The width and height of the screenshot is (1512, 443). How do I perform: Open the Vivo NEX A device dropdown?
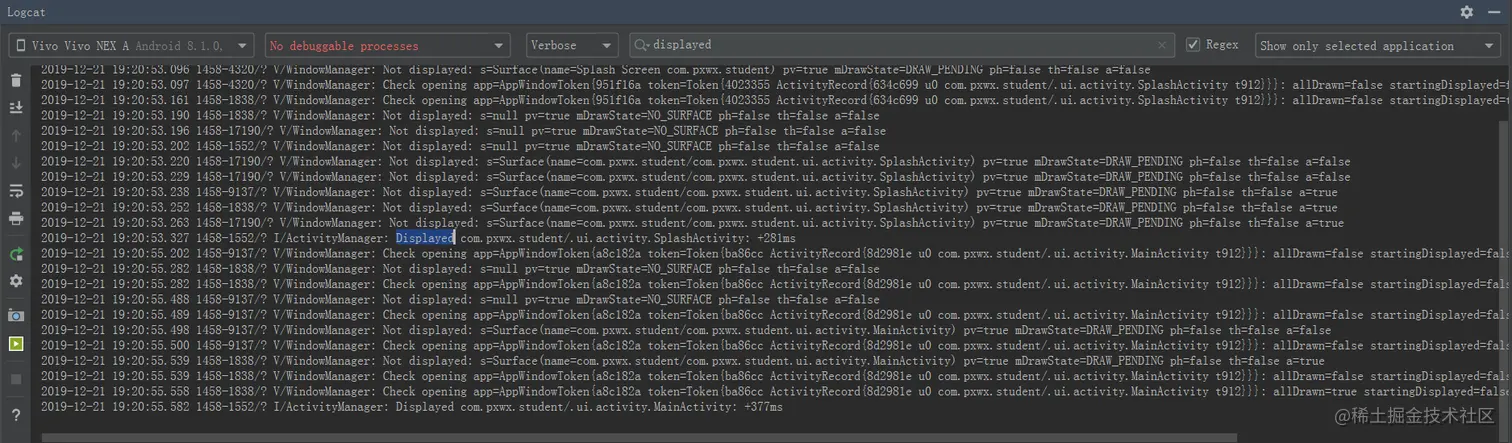coord(132,45)
